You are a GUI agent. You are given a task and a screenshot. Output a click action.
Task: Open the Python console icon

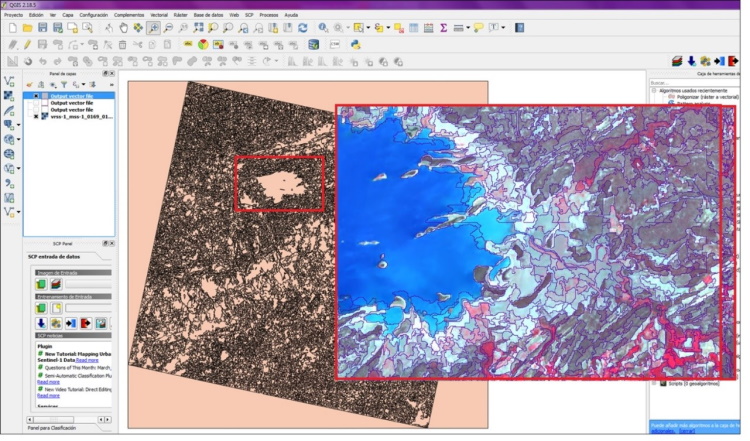pyautogui.click(x=354, y=44)
